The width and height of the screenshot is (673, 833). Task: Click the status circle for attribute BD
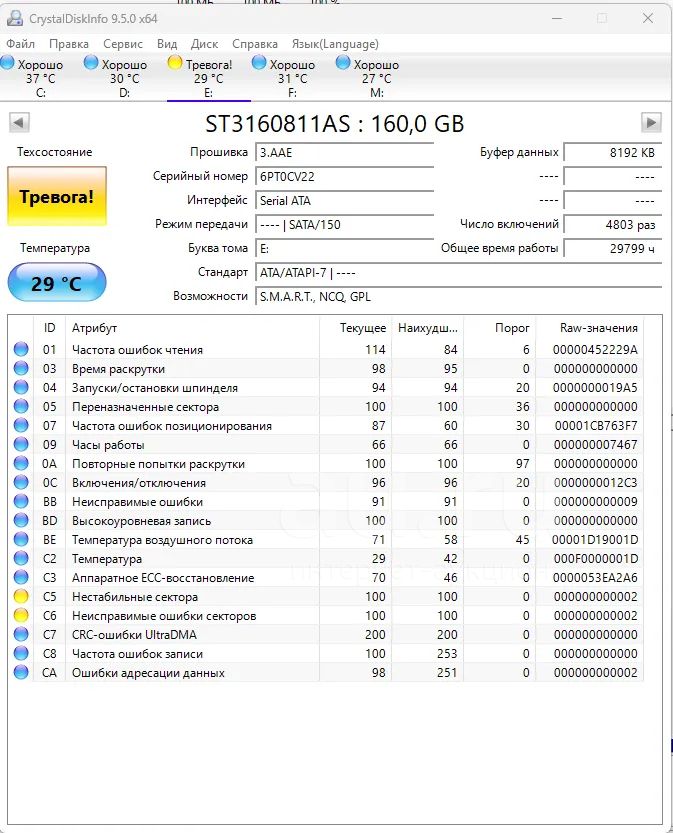[21, 521]
